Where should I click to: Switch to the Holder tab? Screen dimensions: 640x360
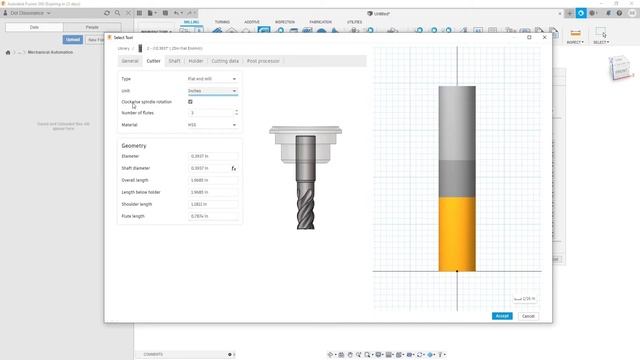(x=196, y=61)
